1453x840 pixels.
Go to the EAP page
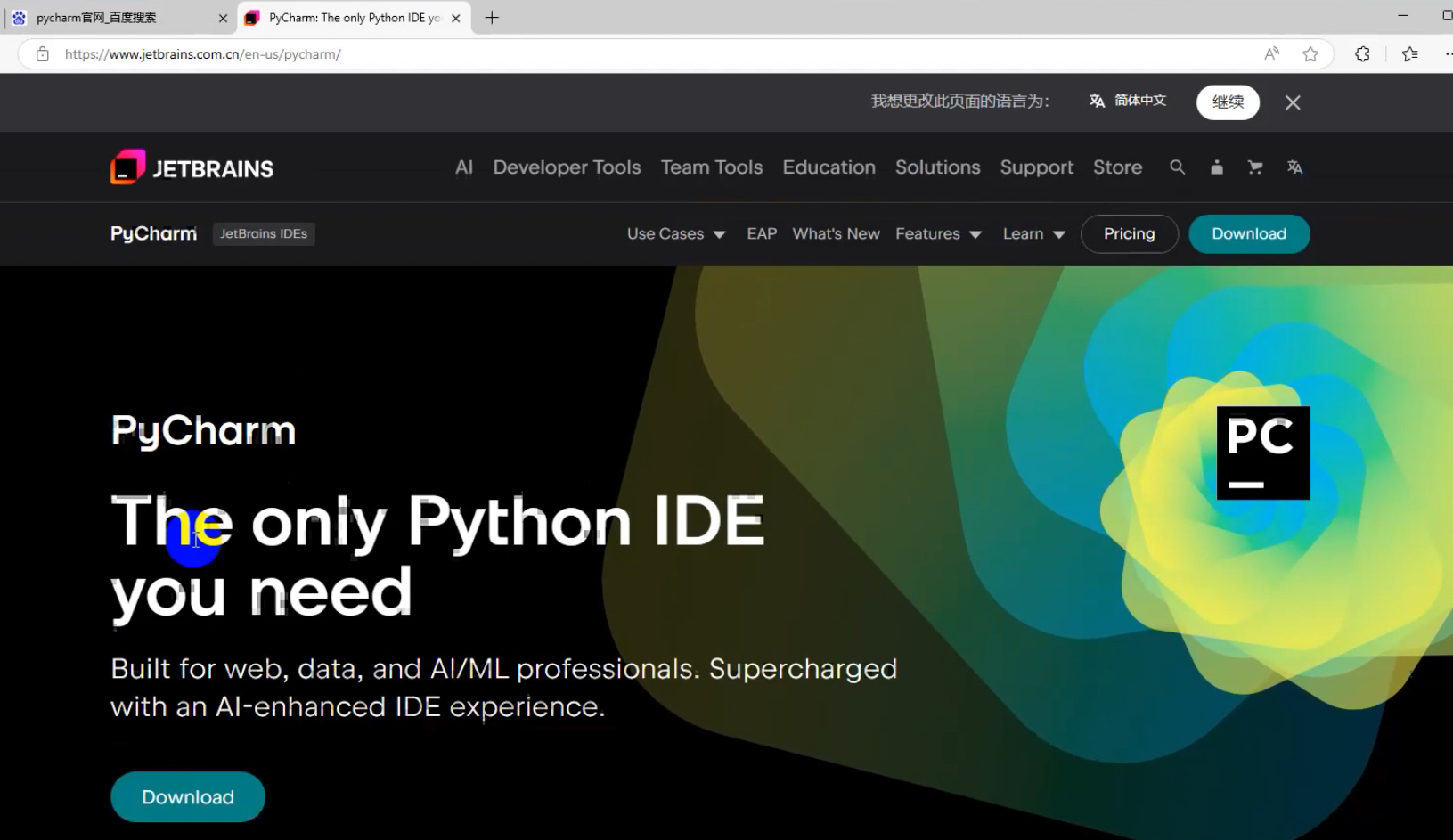(x=762, y=233)
